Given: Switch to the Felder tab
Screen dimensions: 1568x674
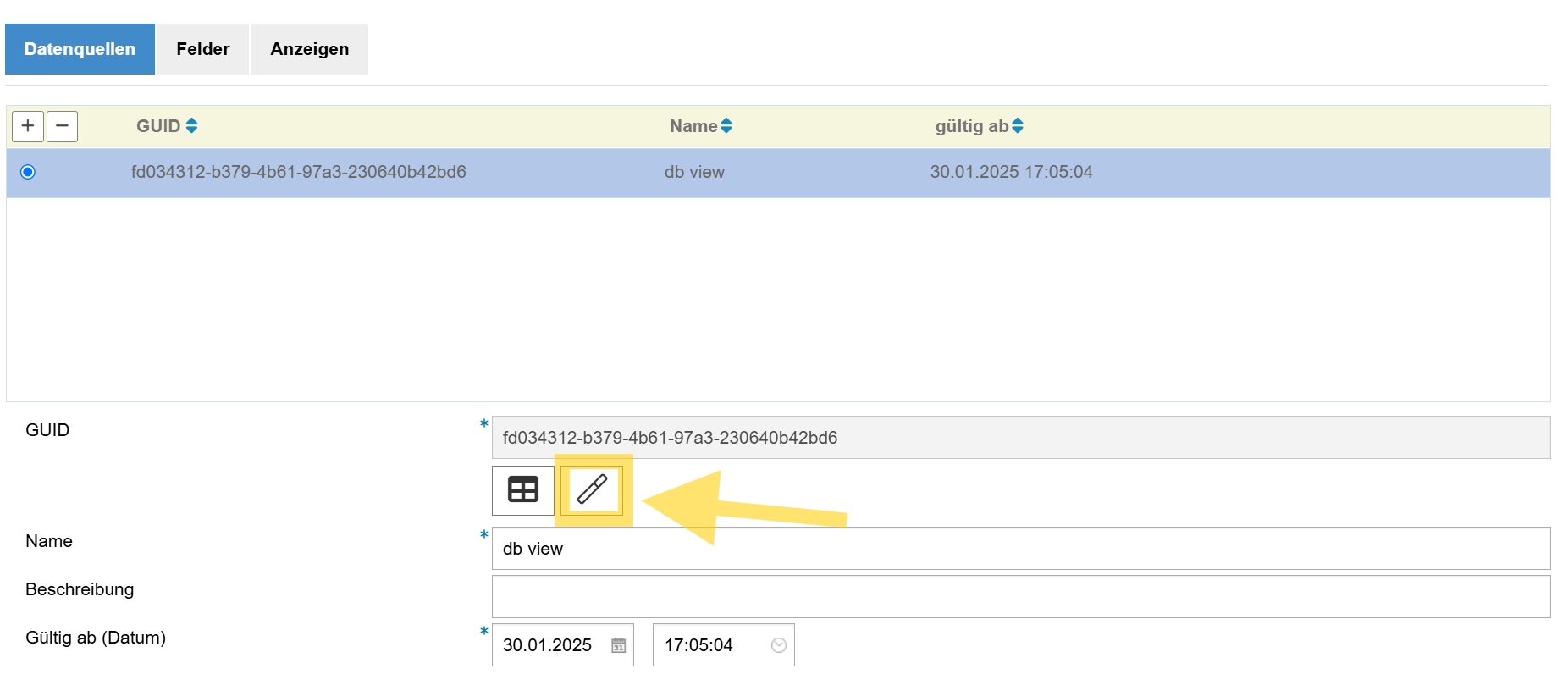Looking at the screenshot, I should point(203,49).
